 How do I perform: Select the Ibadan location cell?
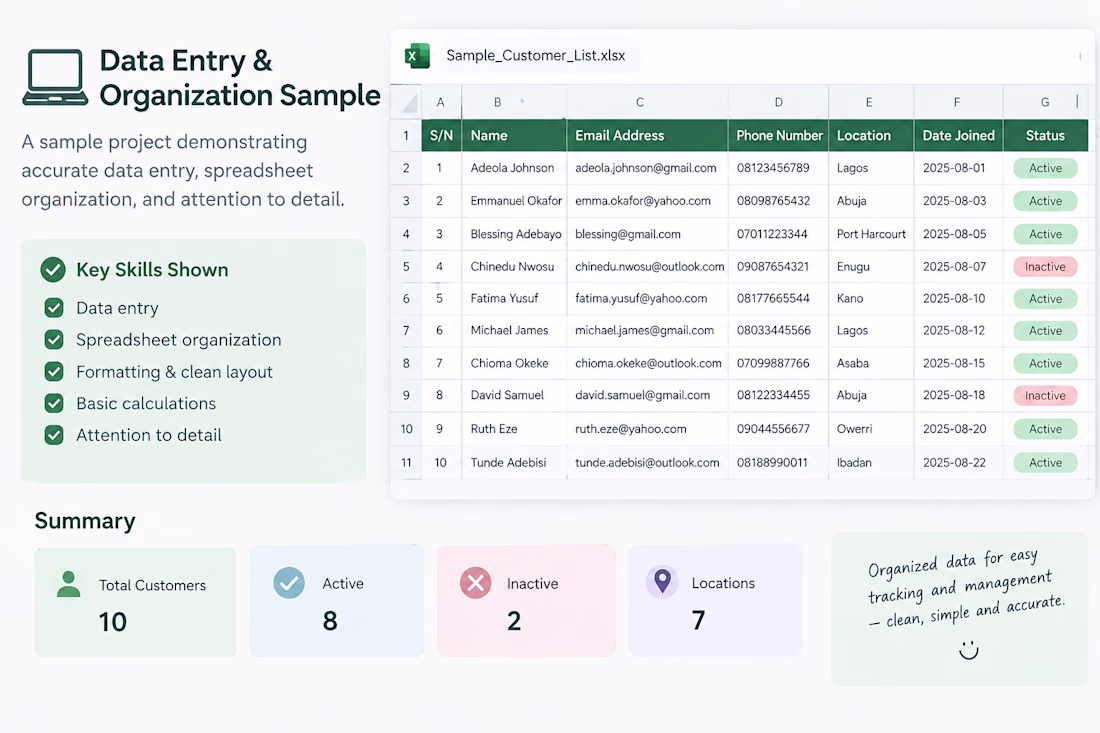click(871, 462)
